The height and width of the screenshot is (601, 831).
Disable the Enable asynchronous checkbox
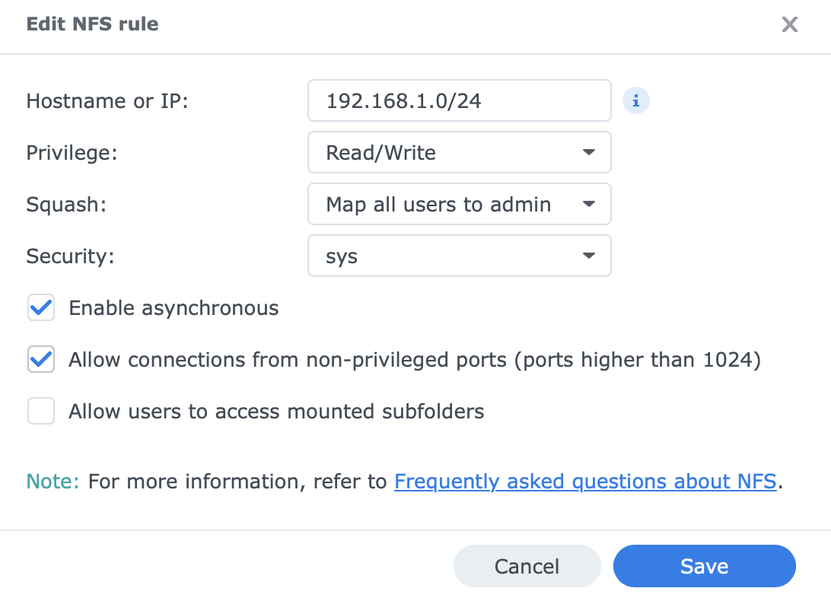tap(41, 308)
